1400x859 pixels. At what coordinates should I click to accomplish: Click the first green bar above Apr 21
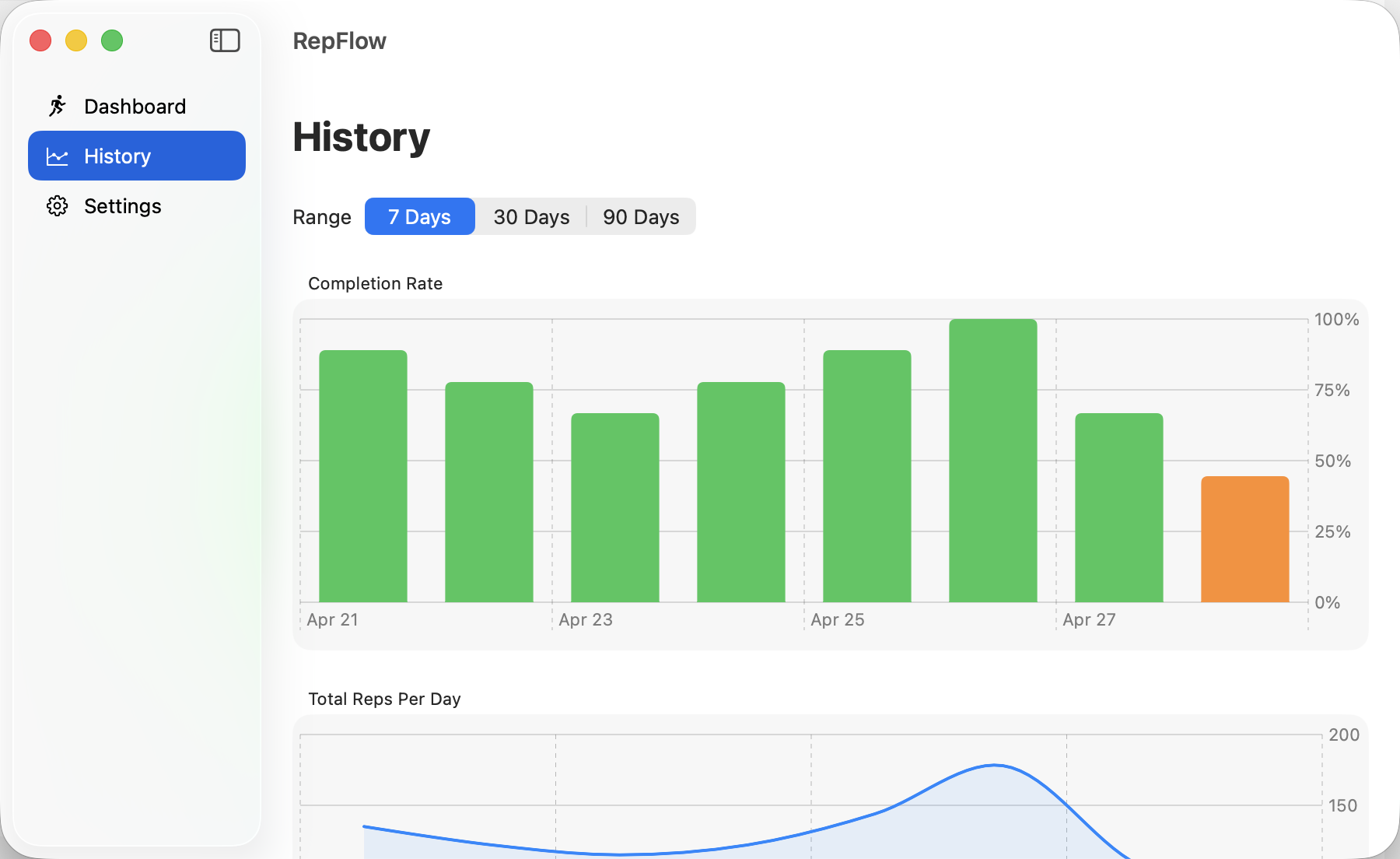click(x=363, y=476)
